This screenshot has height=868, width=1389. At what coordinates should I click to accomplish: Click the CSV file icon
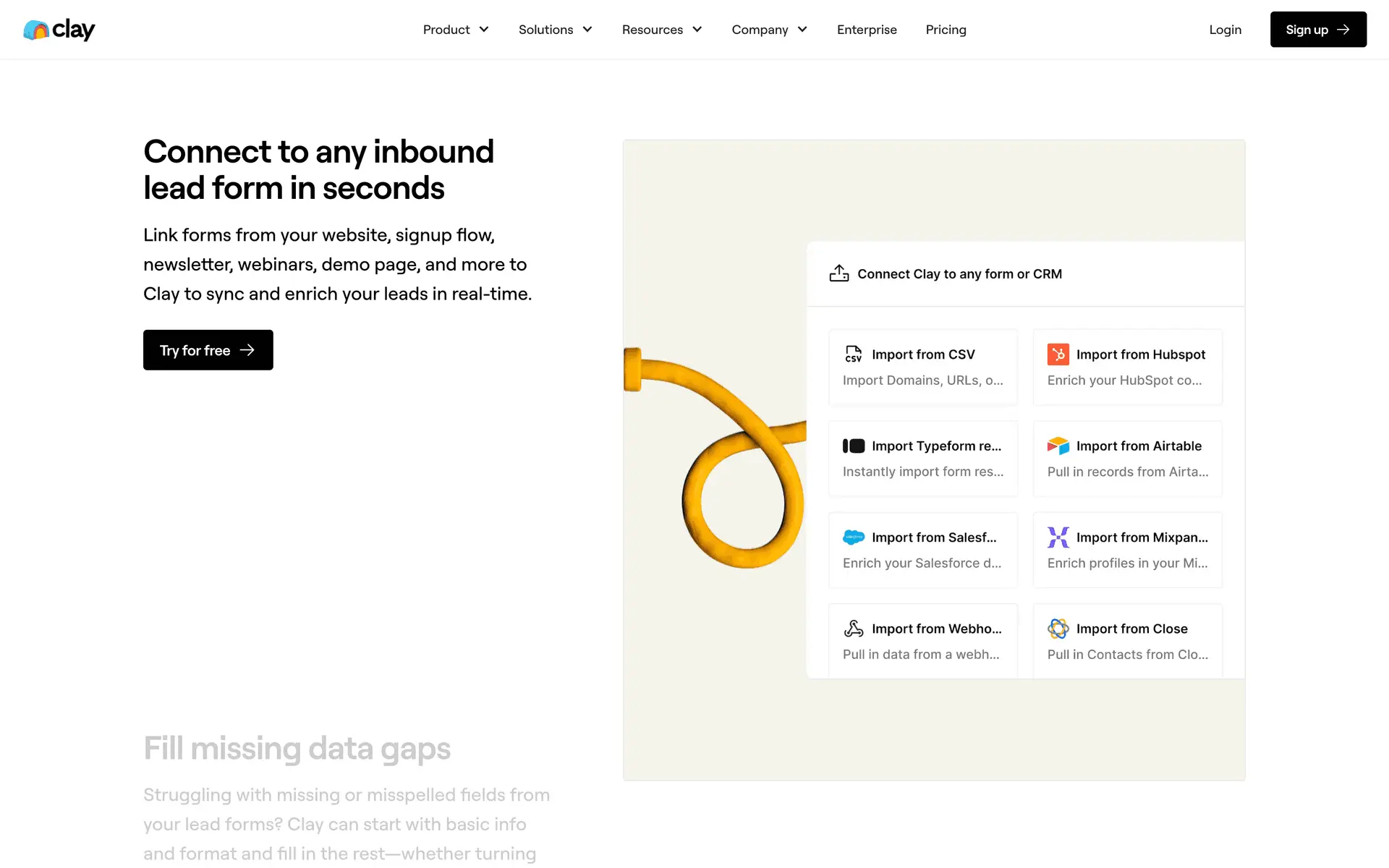[x=854, y=354]
